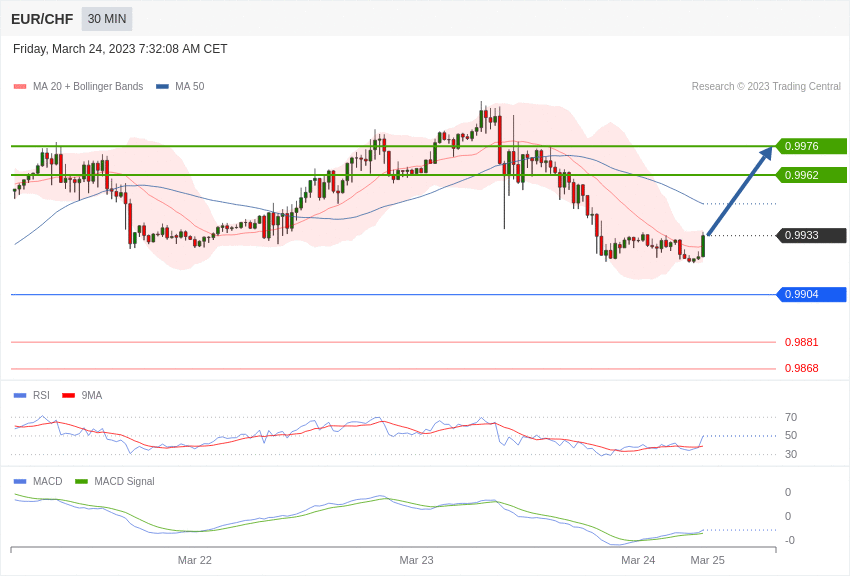850x576 pixels.
Task: Click the EUR/CHF pair title
Action: pyautogui.click(x=42, y=19)
